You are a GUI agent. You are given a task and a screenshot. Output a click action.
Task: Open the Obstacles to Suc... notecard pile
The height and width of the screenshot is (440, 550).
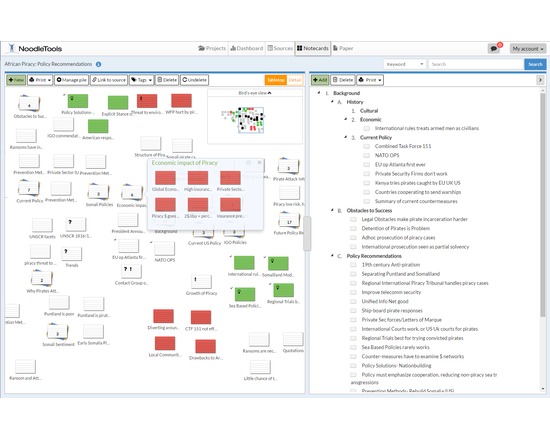(x=29, y=104)
